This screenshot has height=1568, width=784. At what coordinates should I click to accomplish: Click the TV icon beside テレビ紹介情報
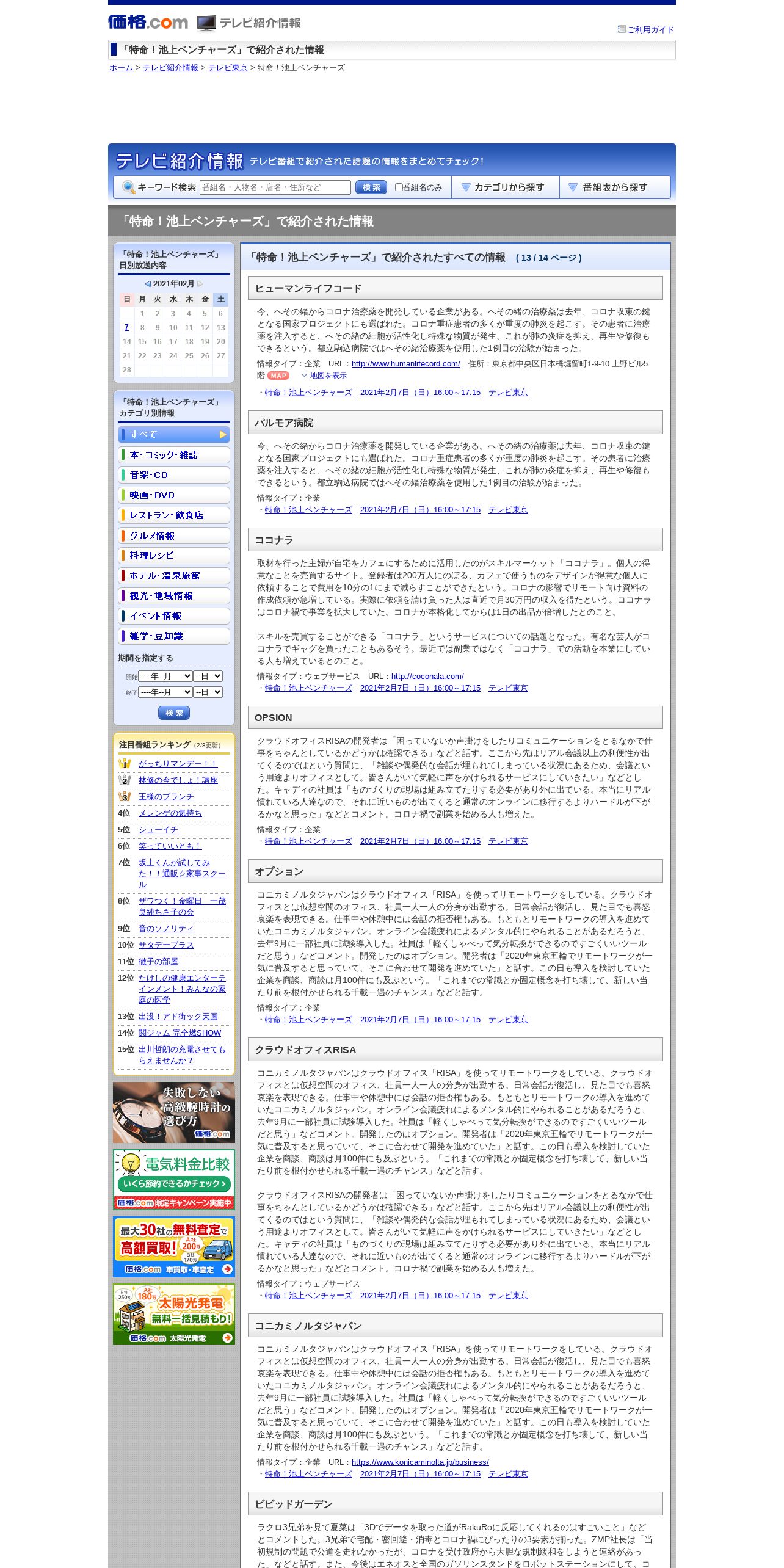pos(206,23)
